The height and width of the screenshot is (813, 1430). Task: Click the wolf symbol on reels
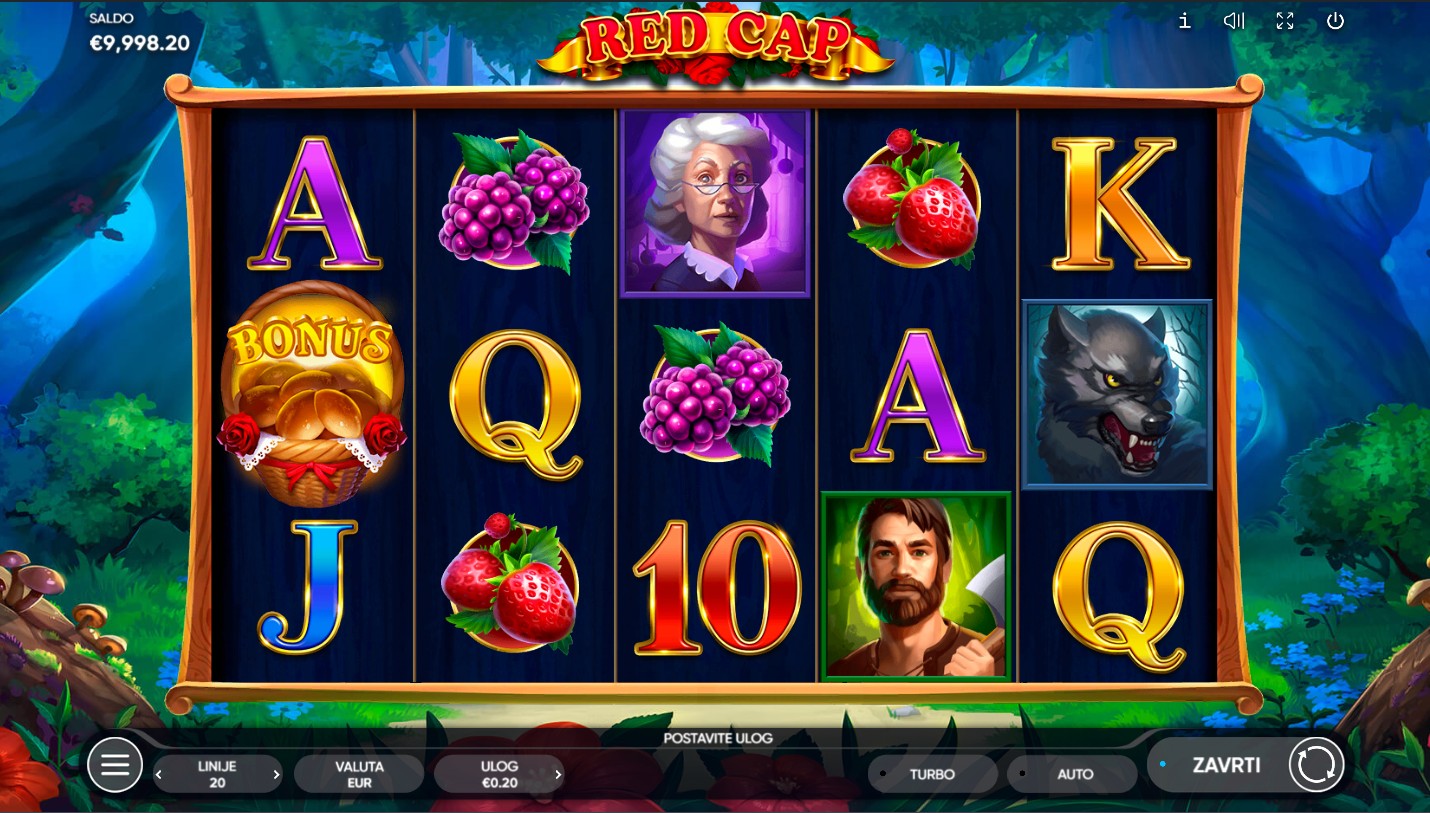(x=1117, y=394)
